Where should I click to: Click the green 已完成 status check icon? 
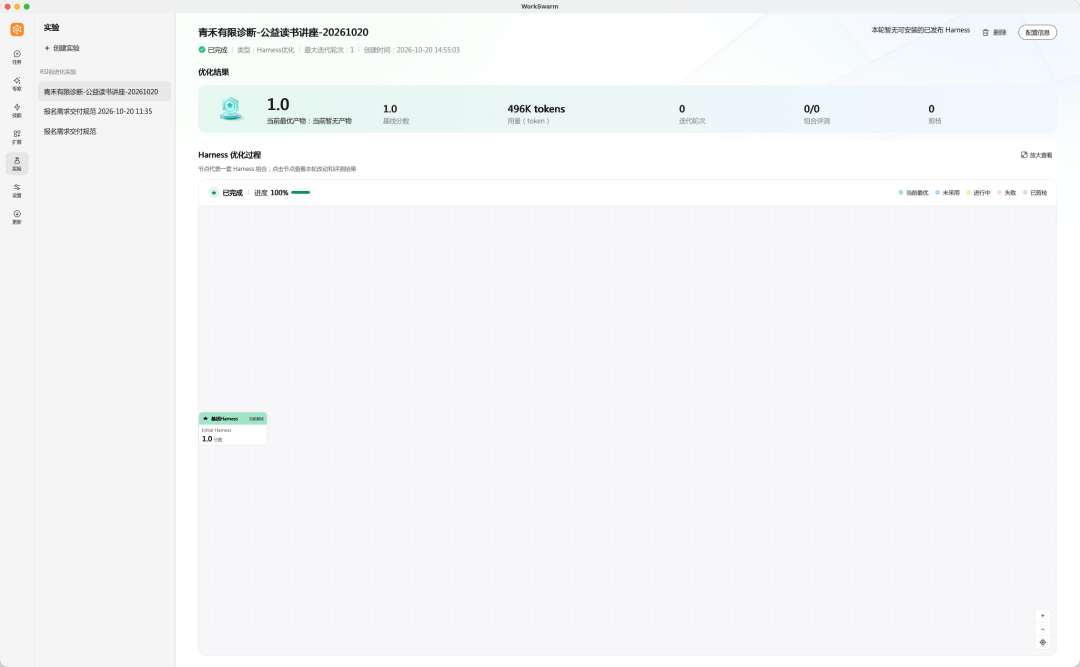[202, 50]
